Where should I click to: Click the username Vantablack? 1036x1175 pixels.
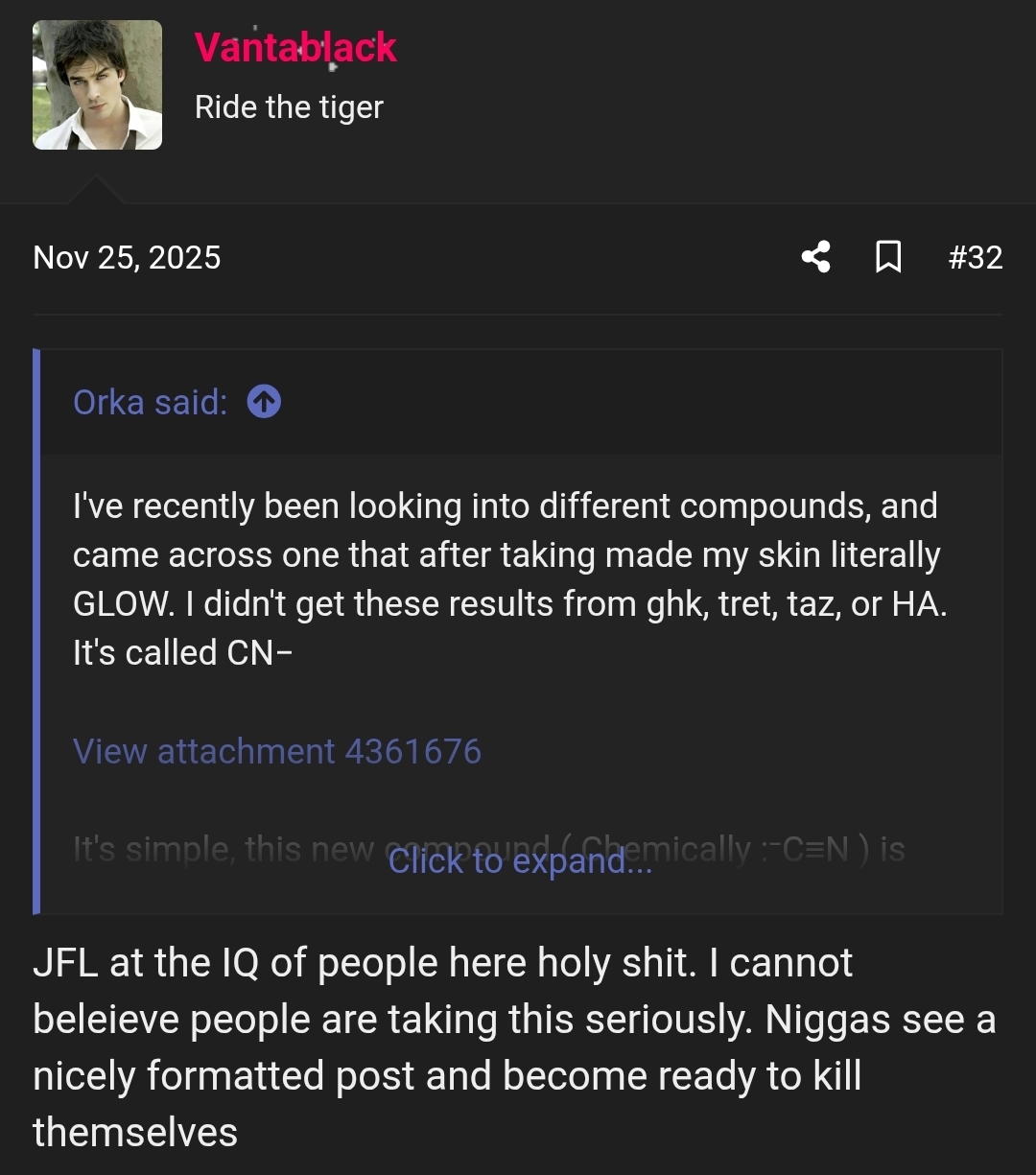295,48
